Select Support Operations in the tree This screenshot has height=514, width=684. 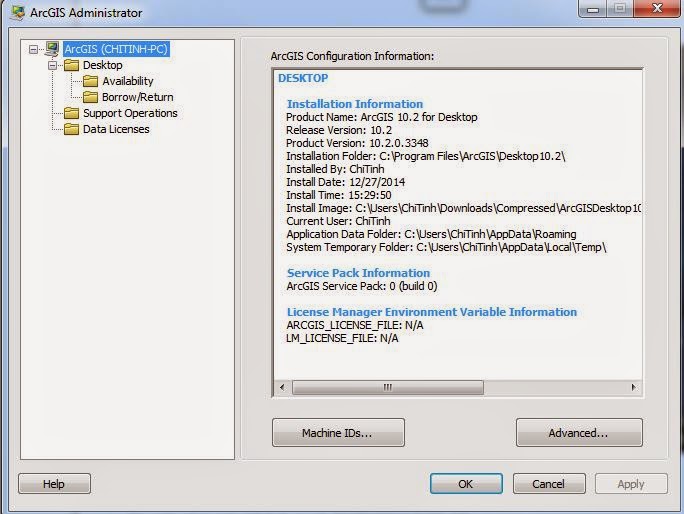(130, 113)
